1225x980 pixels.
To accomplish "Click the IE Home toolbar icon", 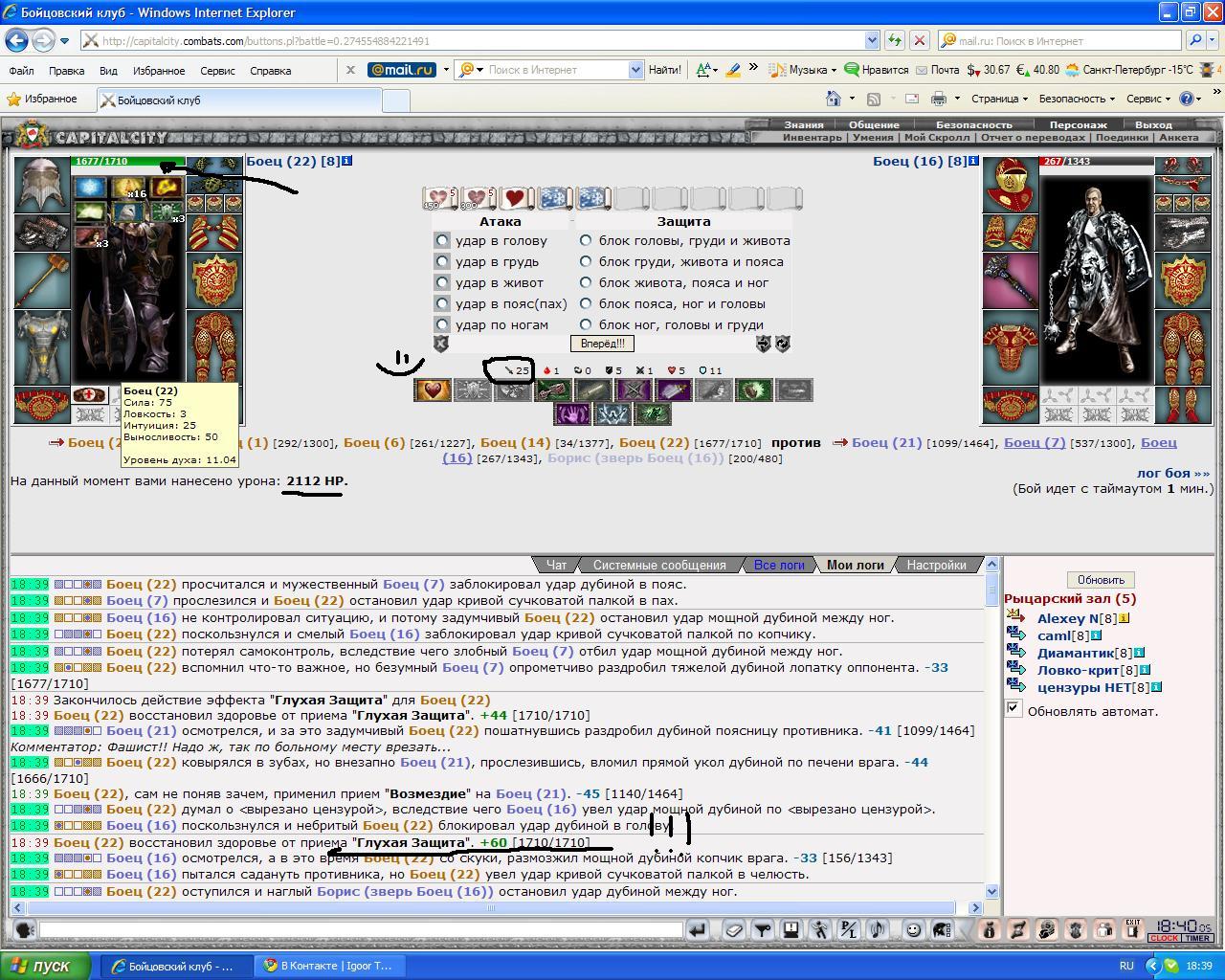I will (x=834, y=99).
